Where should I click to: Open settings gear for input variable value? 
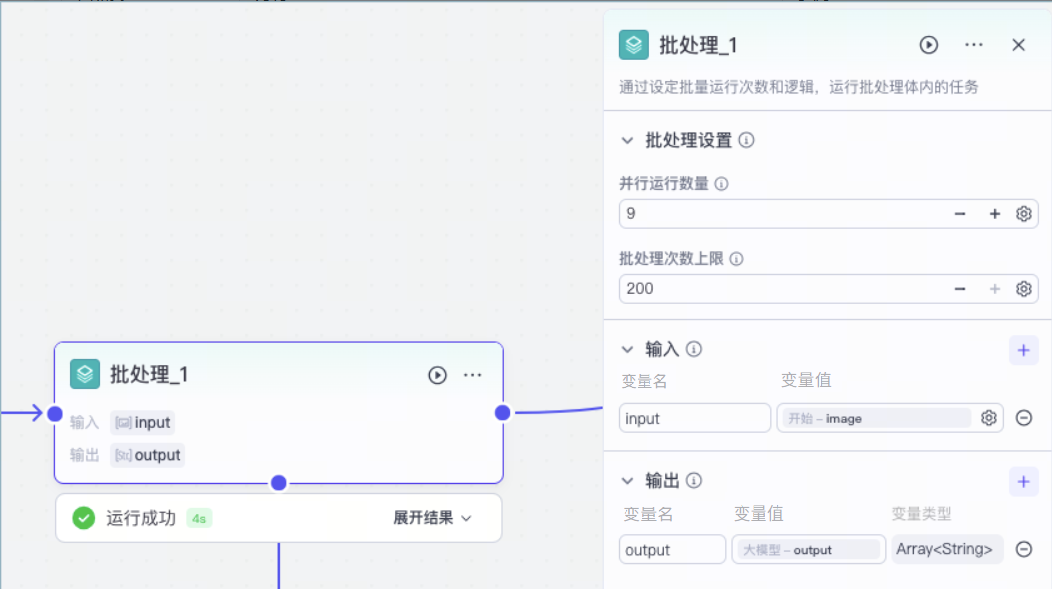click(x=988, y=418)
